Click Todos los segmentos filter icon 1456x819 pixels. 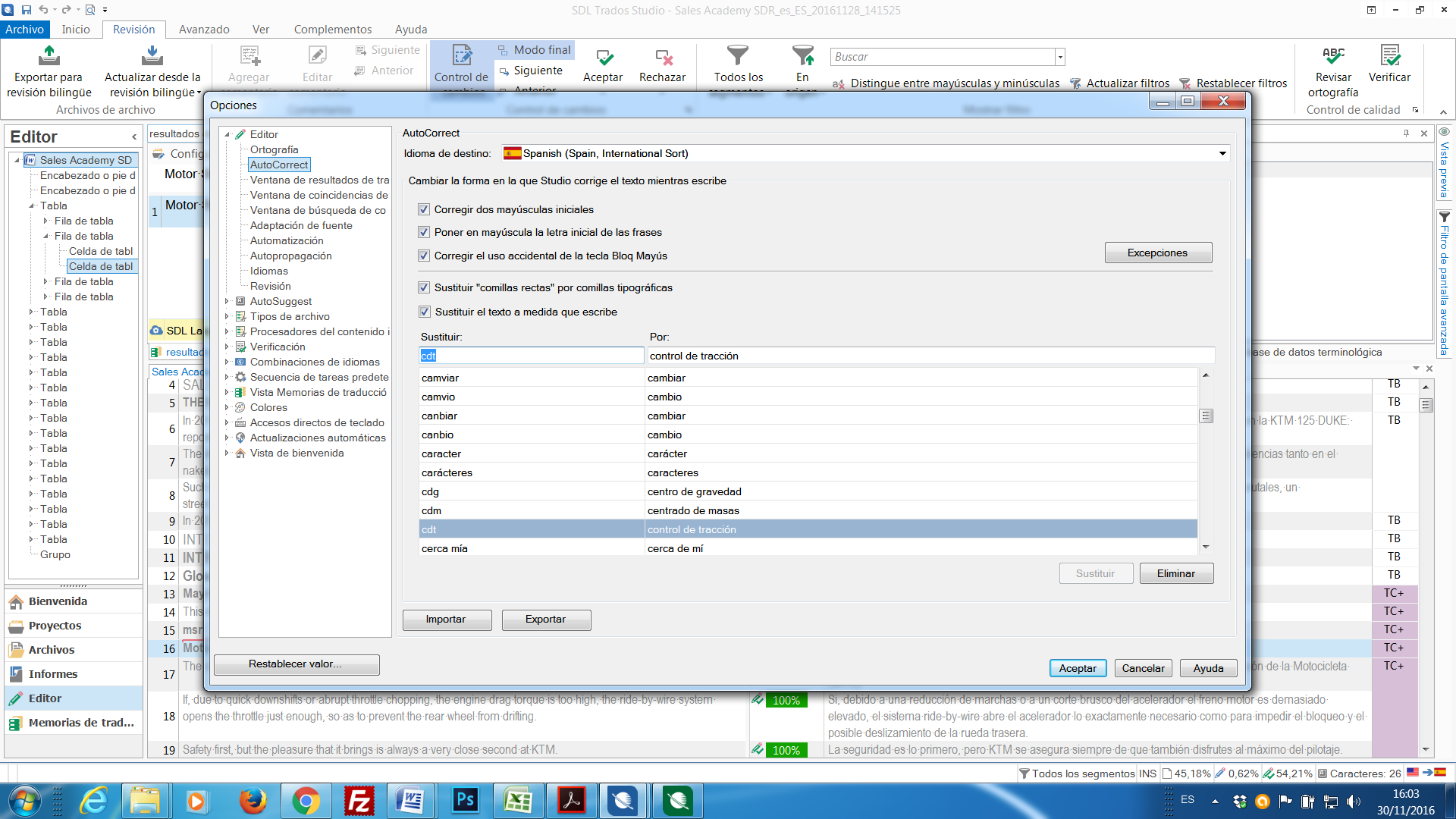tap(738, 55)
